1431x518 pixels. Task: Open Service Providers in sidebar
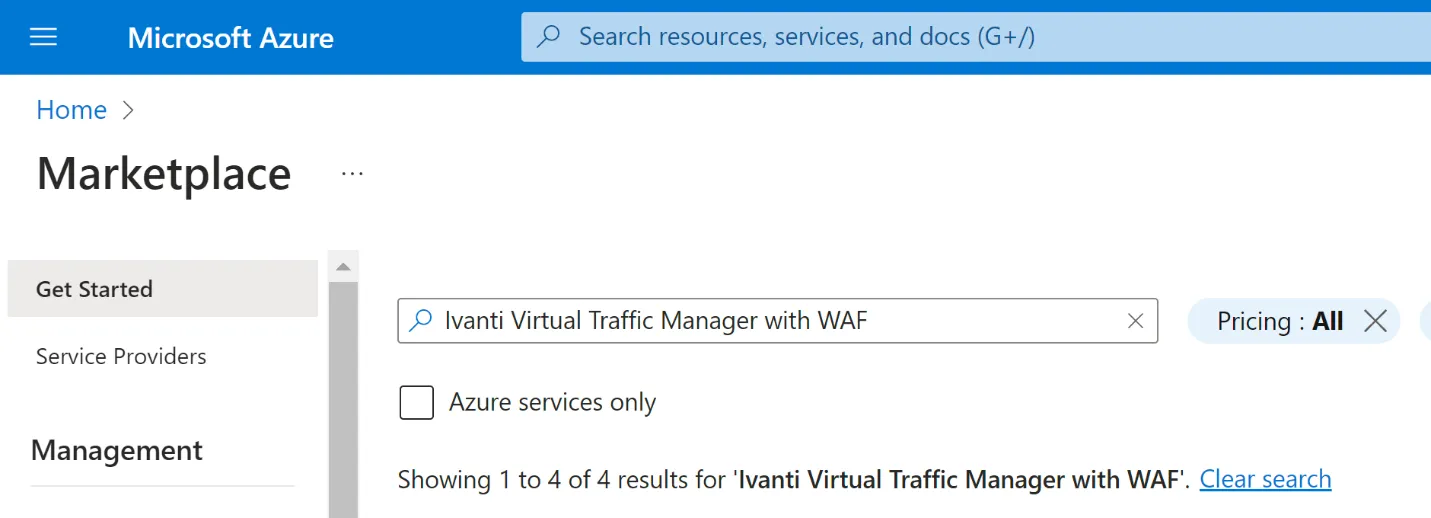(x=121, y=356)
